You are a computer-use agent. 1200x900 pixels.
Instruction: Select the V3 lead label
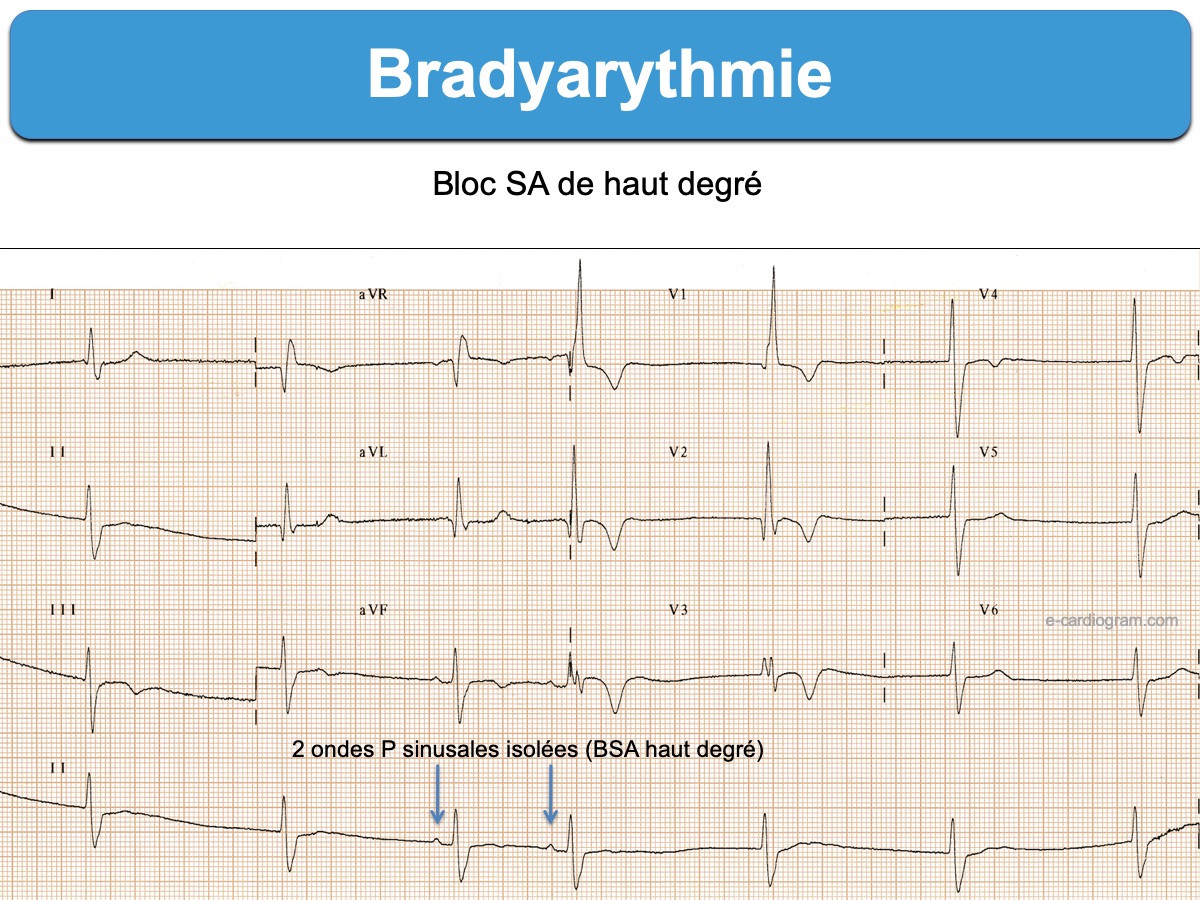click(x=678, y=610)
